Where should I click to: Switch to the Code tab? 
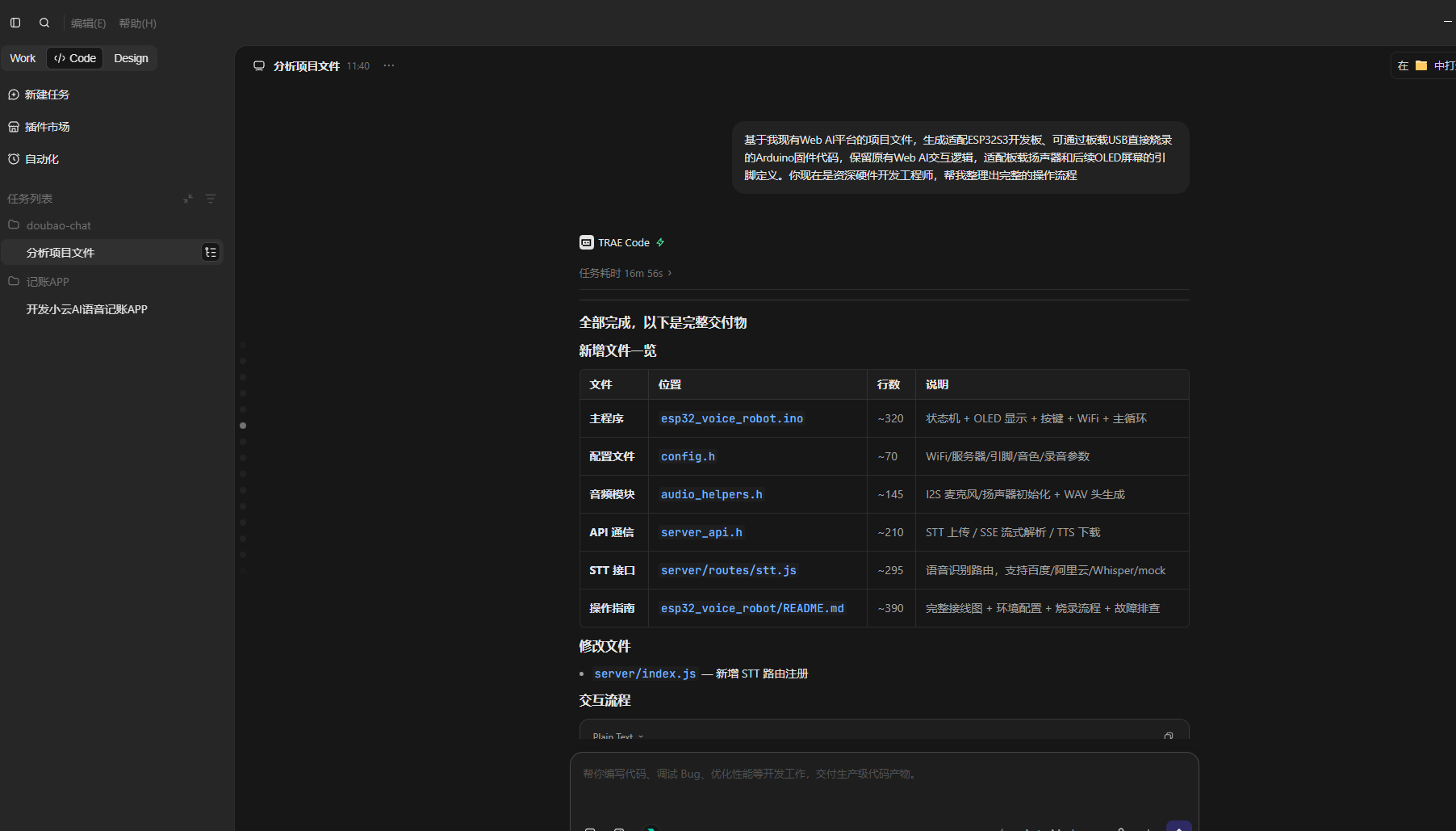coord(75,58)
